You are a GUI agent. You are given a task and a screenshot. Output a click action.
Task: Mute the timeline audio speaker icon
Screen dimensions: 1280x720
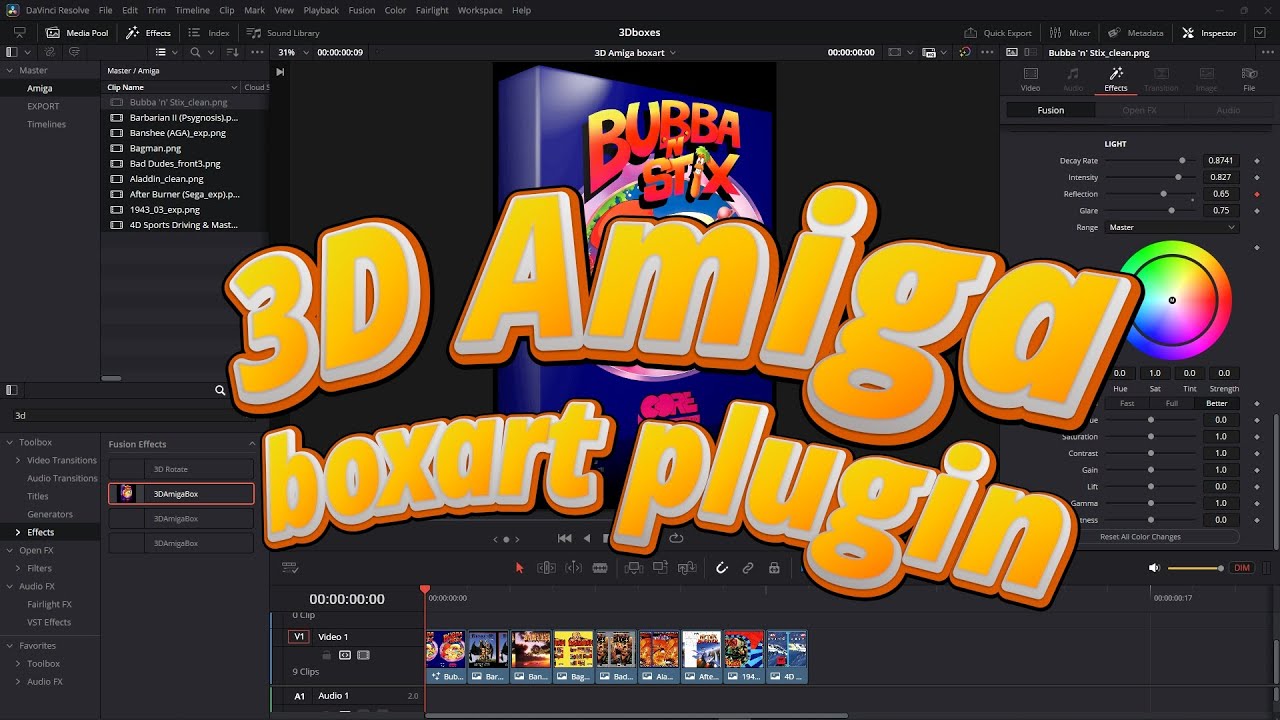click(x=1154, y=568)
